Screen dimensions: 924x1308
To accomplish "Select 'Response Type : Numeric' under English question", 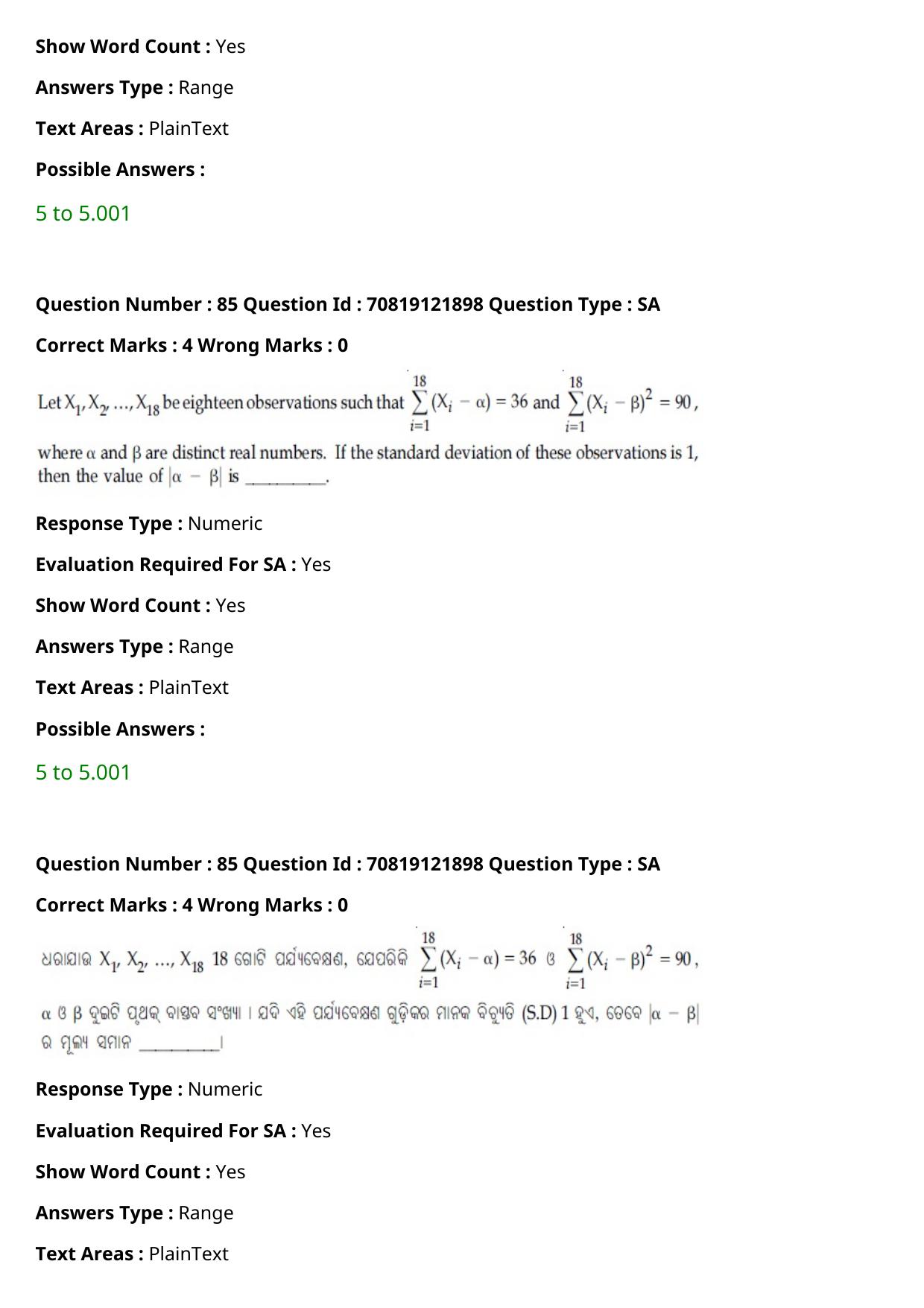I will [x=149, y=523].
